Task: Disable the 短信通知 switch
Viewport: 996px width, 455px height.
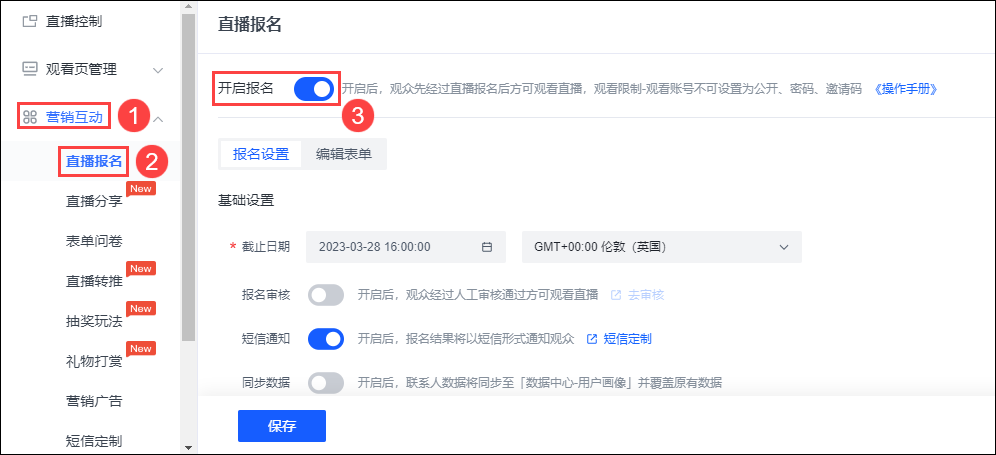Action: tap(326, 339)
